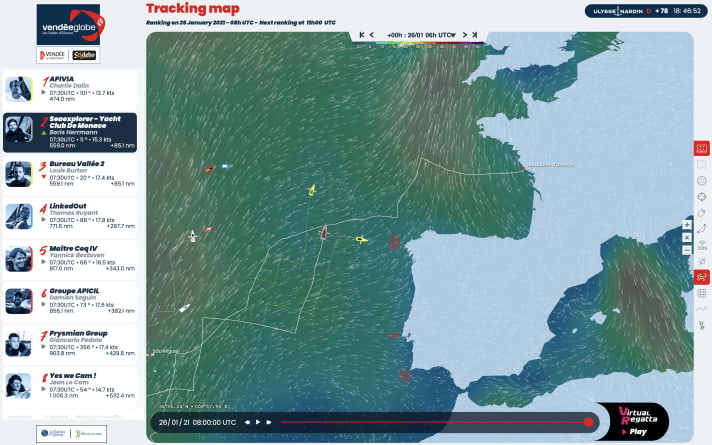
Task: Jump to last forecast step arrow
Action: click(x=475, y=35)
